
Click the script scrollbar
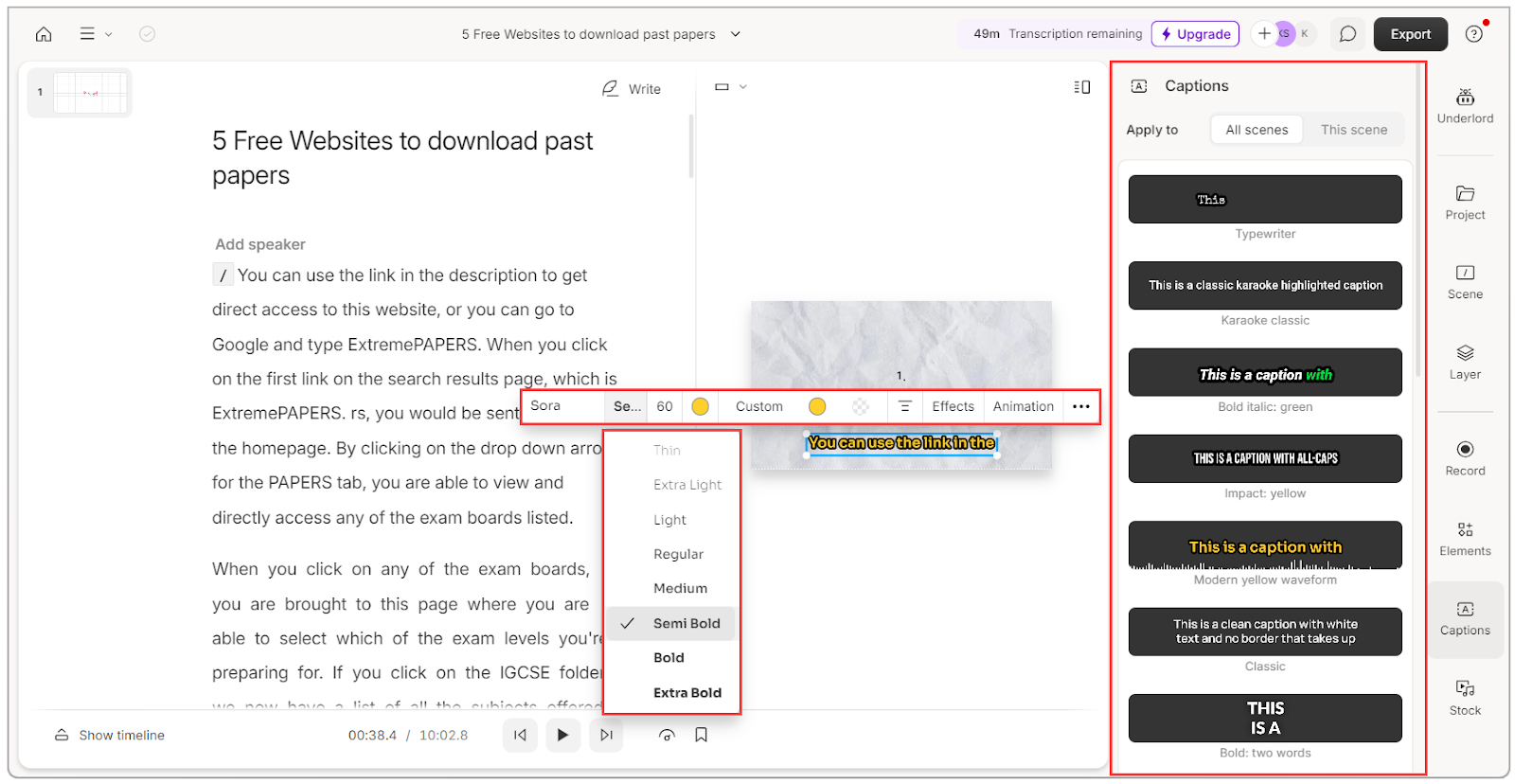691,147
